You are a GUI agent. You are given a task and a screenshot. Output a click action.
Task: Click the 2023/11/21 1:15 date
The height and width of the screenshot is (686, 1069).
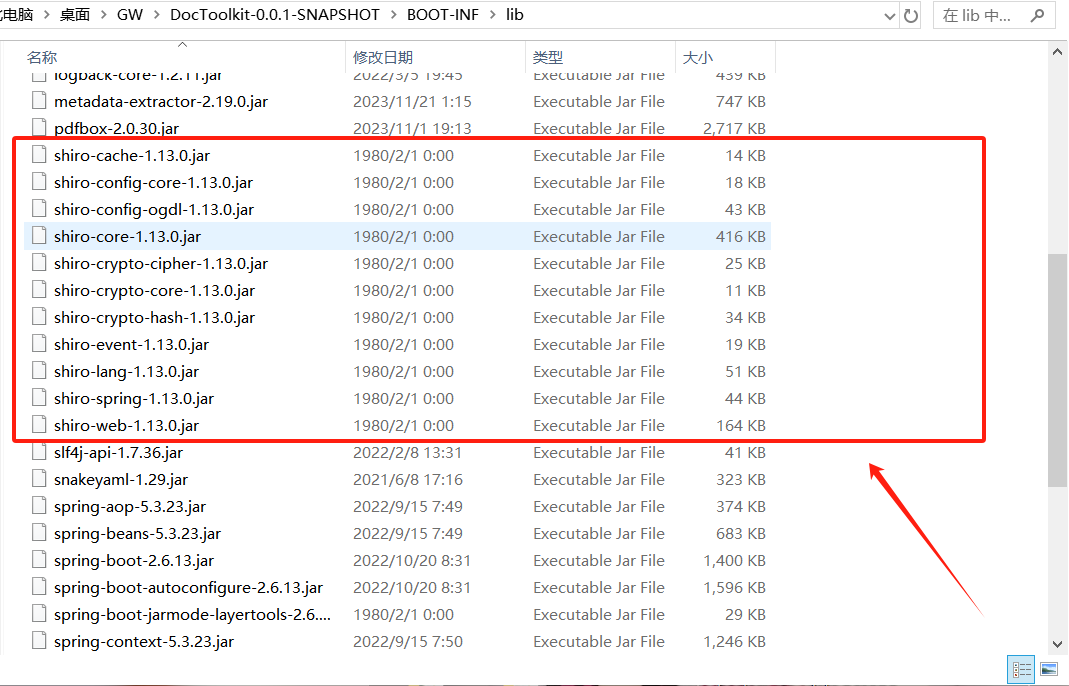coord(412,102)
